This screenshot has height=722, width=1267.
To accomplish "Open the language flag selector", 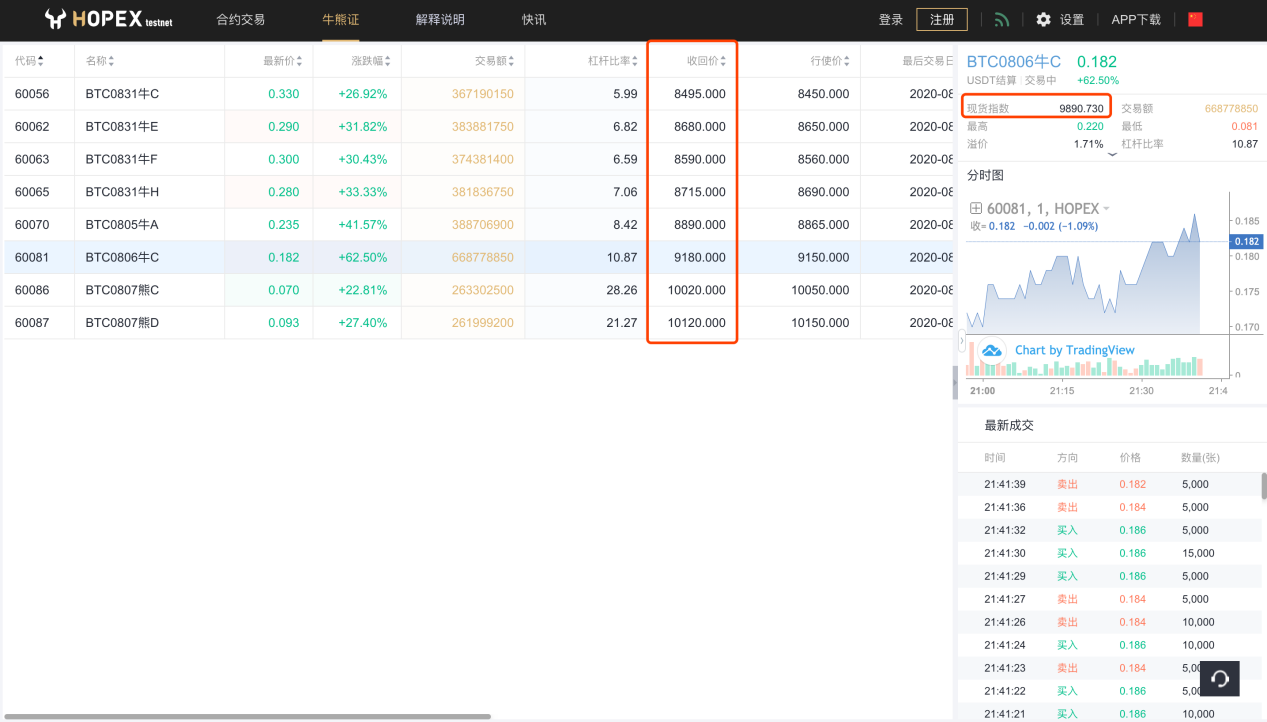I will click(x=1195, y=20).
